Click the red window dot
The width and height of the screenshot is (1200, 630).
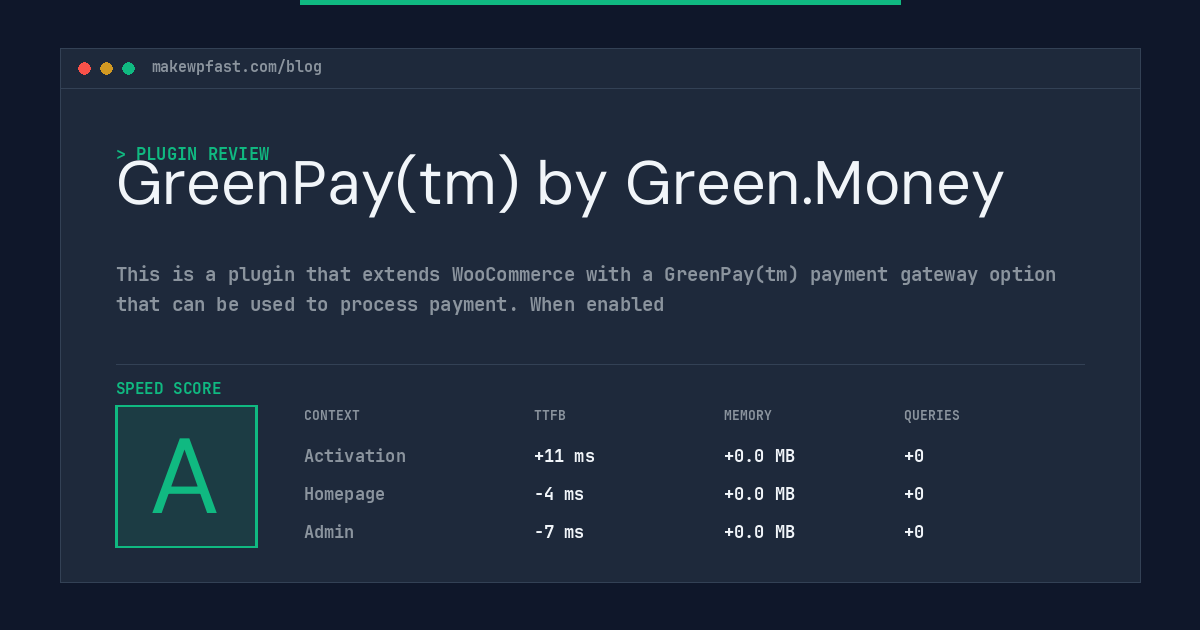(84, 68)
